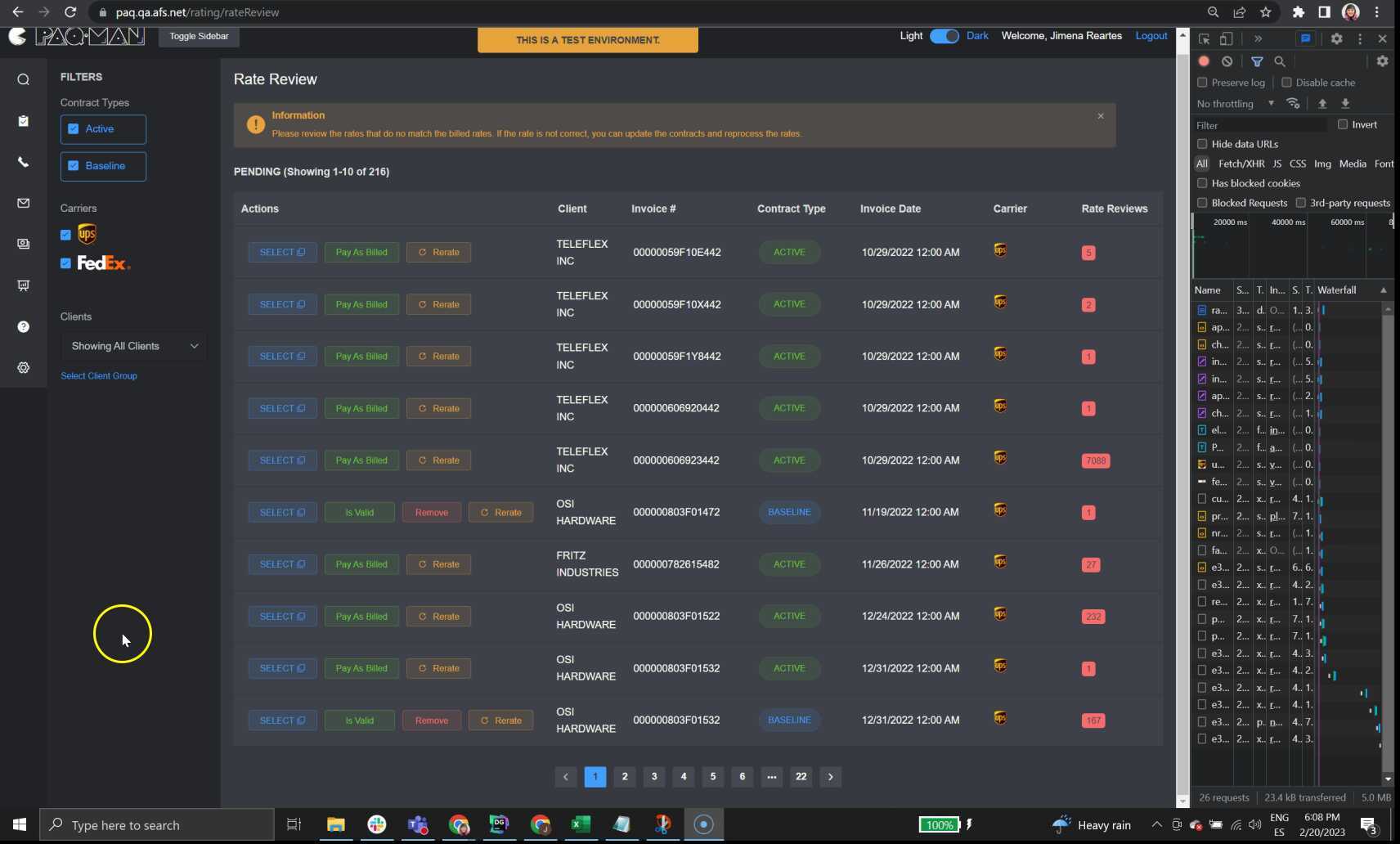Expand more DevTools tabs chevron
Screen dimensions: 1400x844
1258,38
